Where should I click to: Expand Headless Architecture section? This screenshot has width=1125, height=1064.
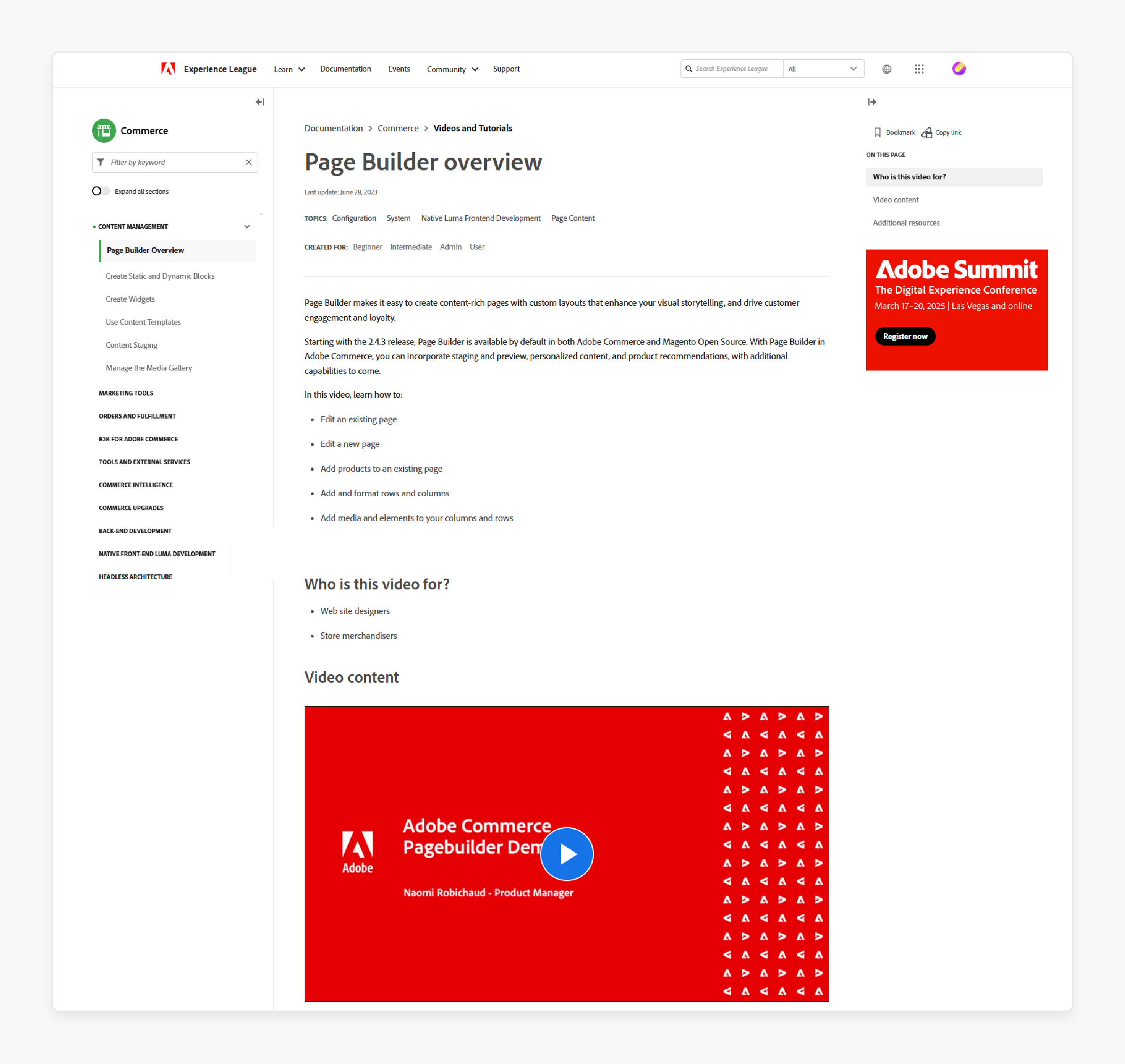point(136,577)
